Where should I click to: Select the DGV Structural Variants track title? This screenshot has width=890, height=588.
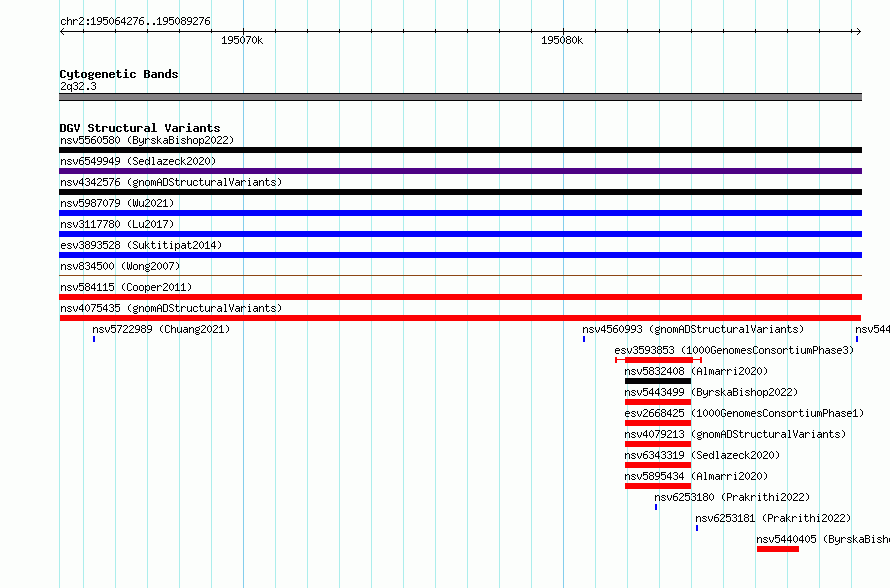pyautogui.click(x=140, y=128)
